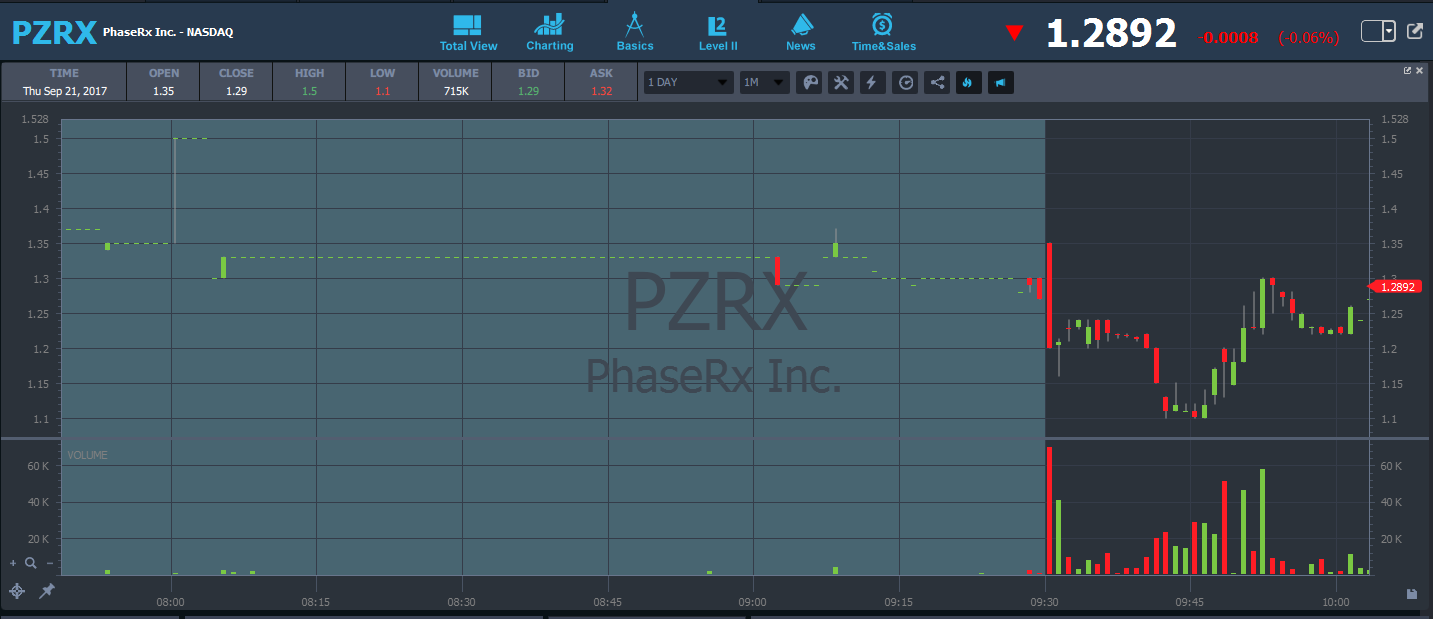
Task: Click the lightning bolt icon
Action: click(x=873, y=82)
